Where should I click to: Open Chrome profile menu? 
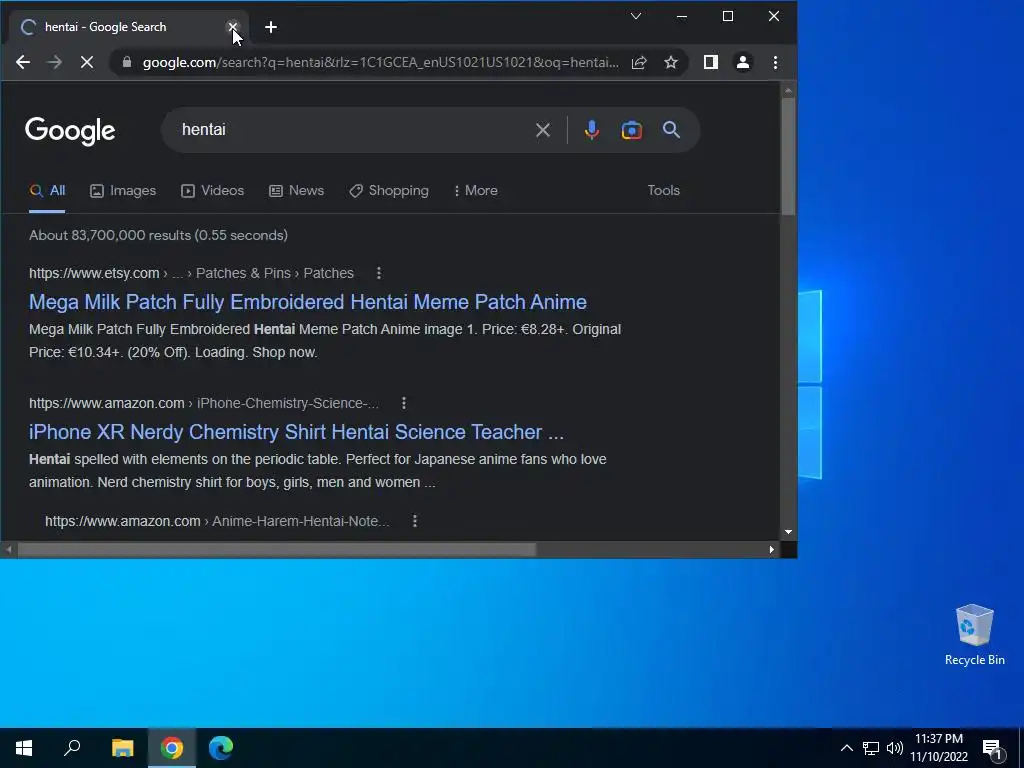click(743, 62)
